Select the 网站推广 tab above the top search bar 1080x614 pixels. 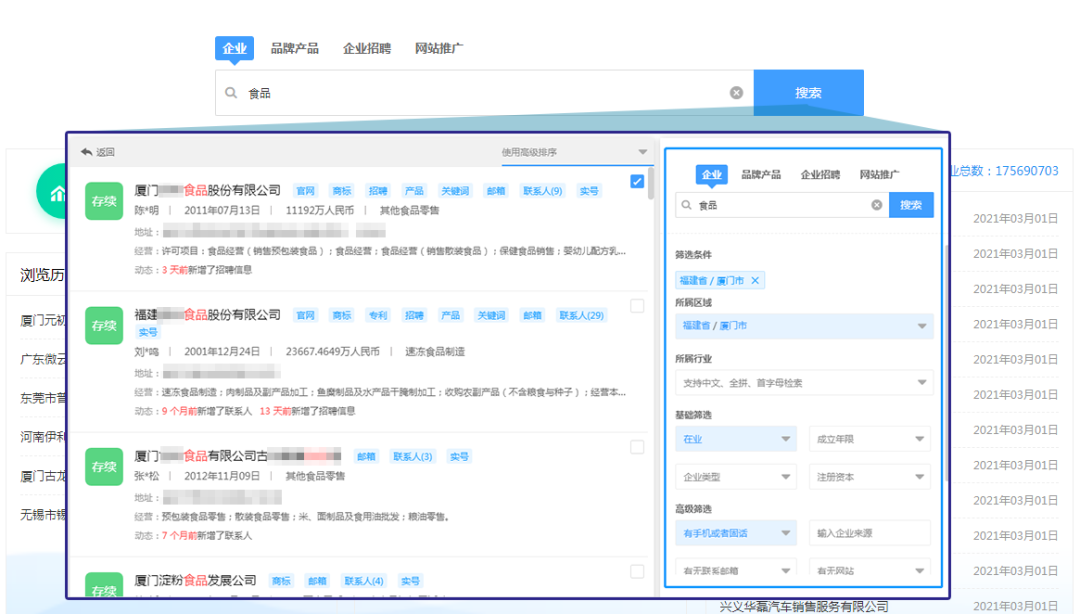(x=439, y=48)
